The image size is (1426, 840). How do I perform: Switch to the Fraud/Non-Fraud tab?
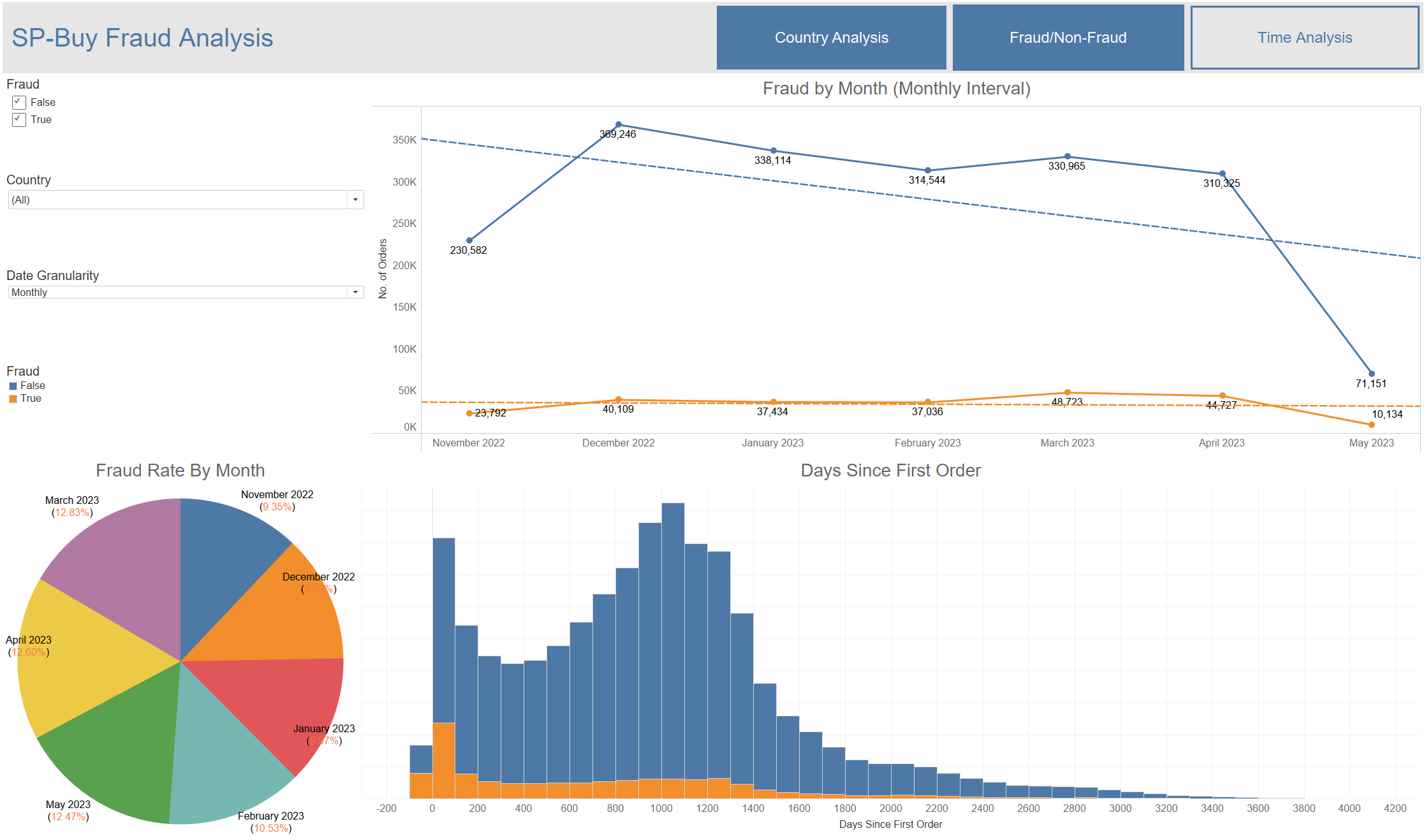(x=1068, y=38)
